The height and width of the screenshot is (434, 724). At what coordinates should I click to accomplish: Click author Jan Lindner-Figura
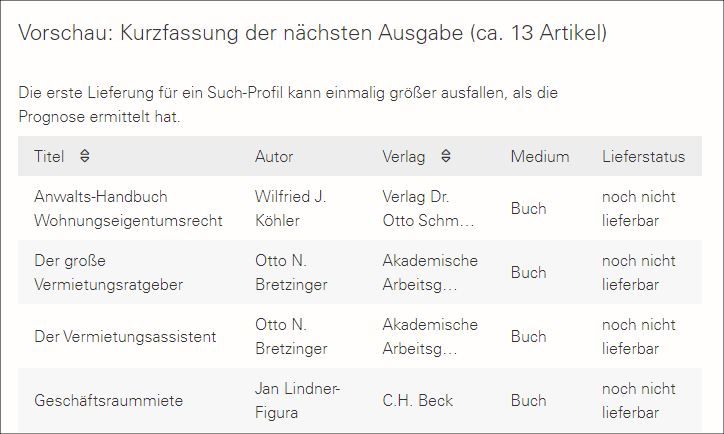coord(298,400)
